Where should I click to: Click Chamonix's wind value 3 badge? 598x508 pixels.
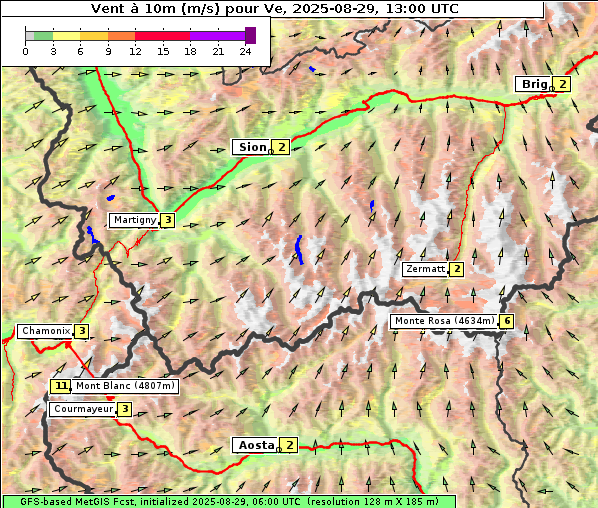[x=82, y=331]
